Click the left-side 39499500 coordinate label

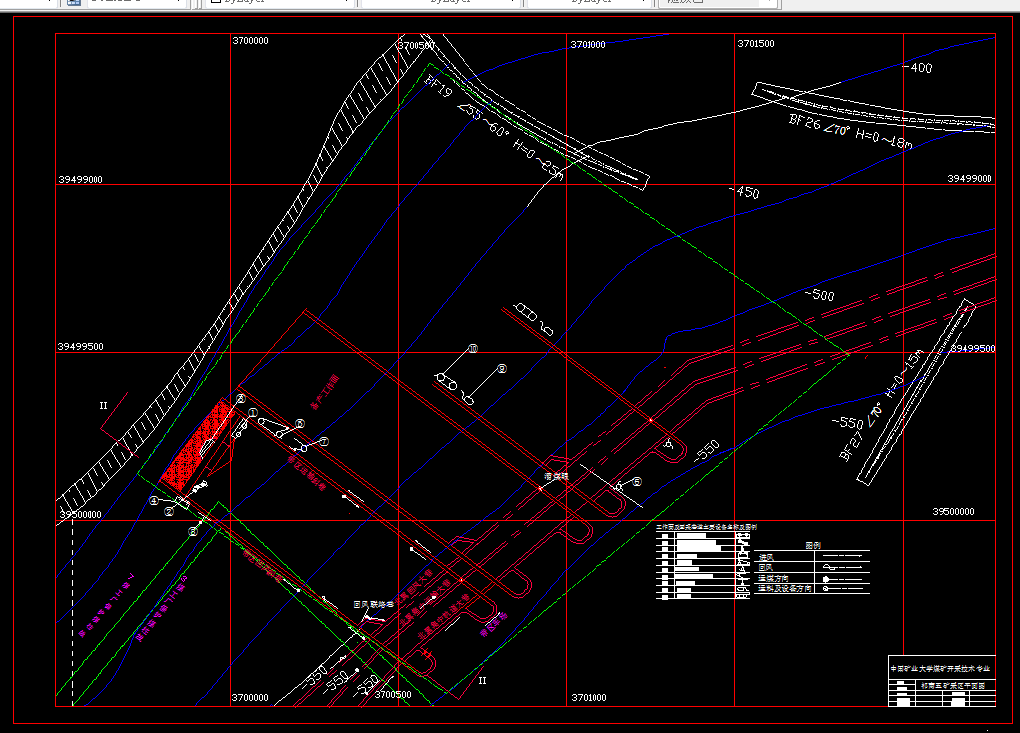point(81,347)
